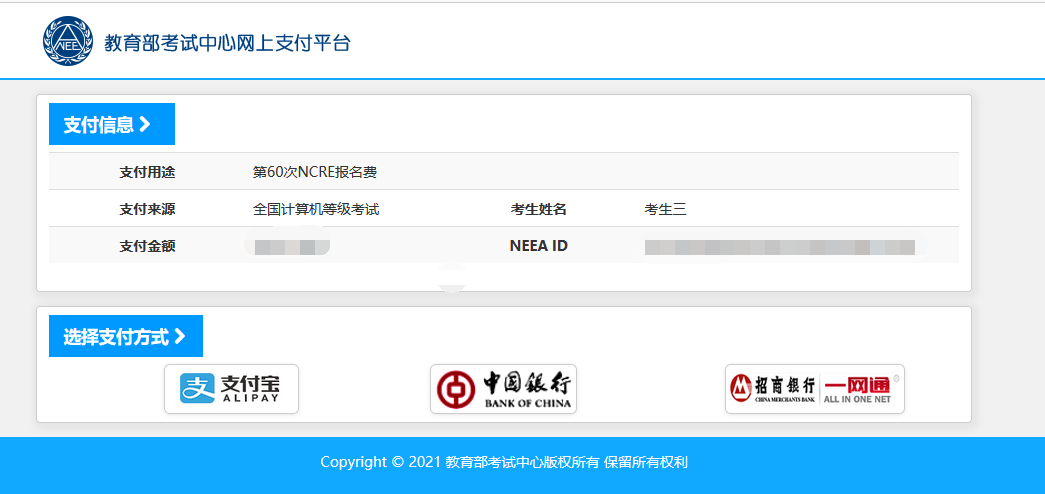Click the platform title 教育部考试中心网上支付平台
The height and width of the screenshot is (494, 1045).
(x=227, y=43)
